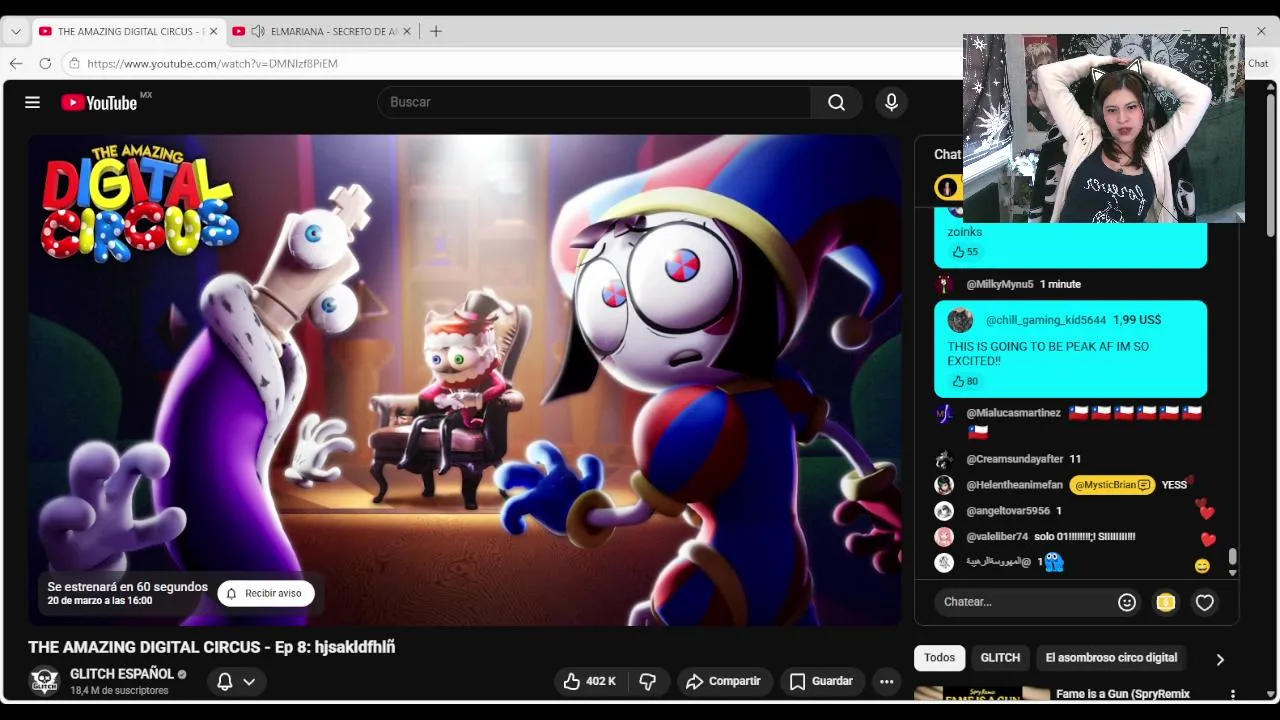Start voice search with microphone icon
Screen dimensions: 1280x720
click(891, 102)
